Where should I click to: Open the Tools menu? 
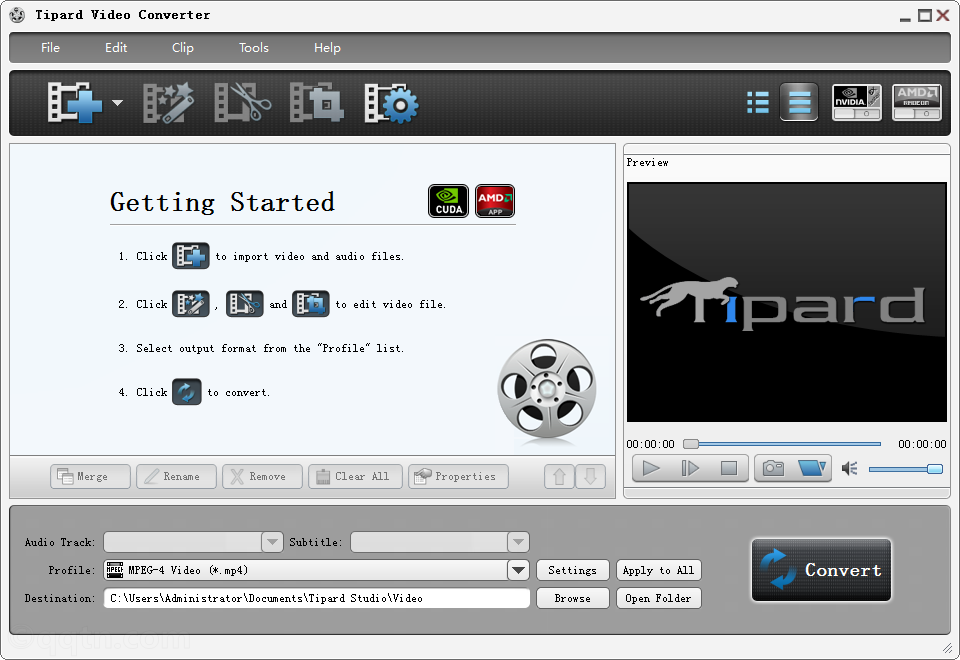click(254, 48)
